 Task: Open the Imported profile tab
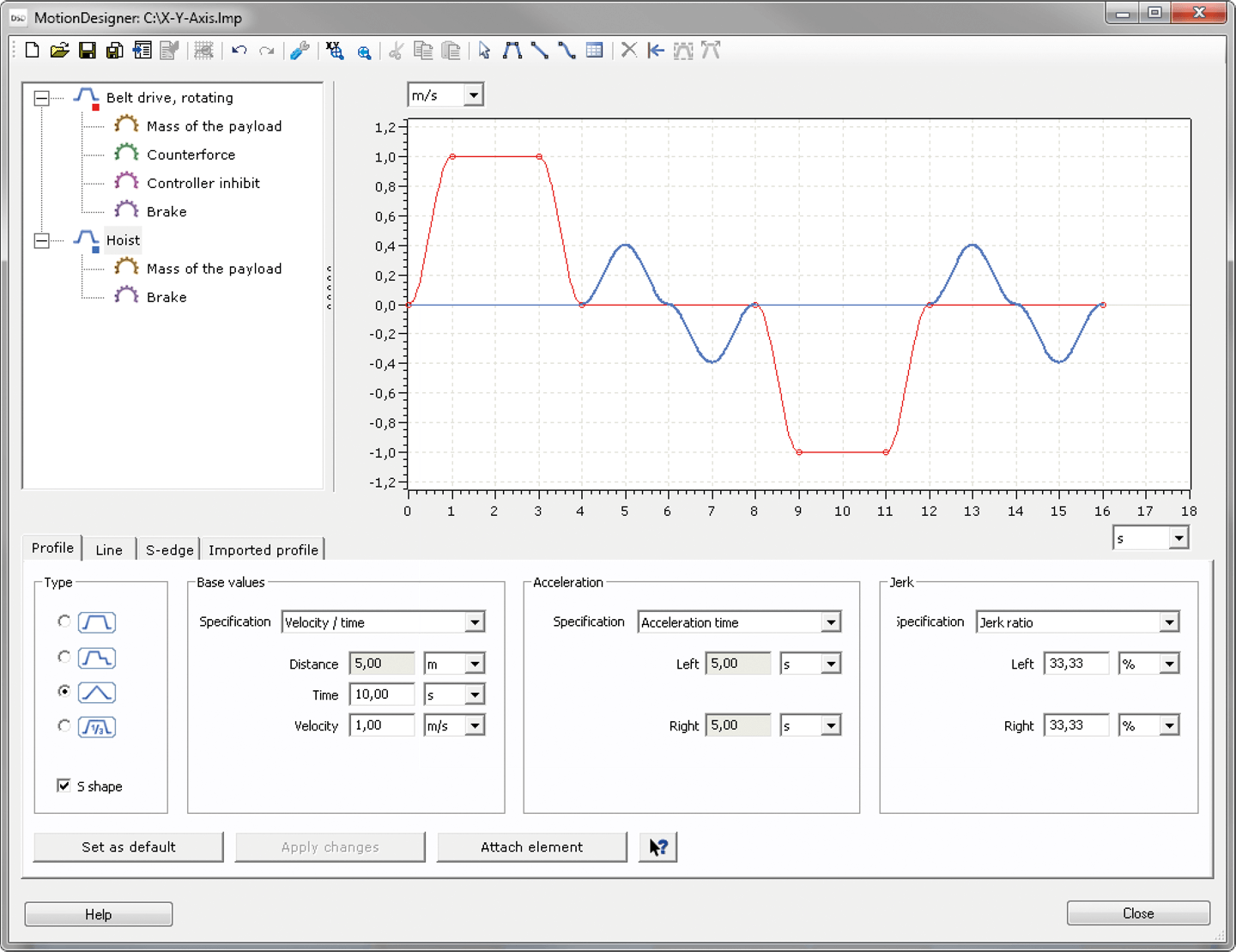point(263,549)
